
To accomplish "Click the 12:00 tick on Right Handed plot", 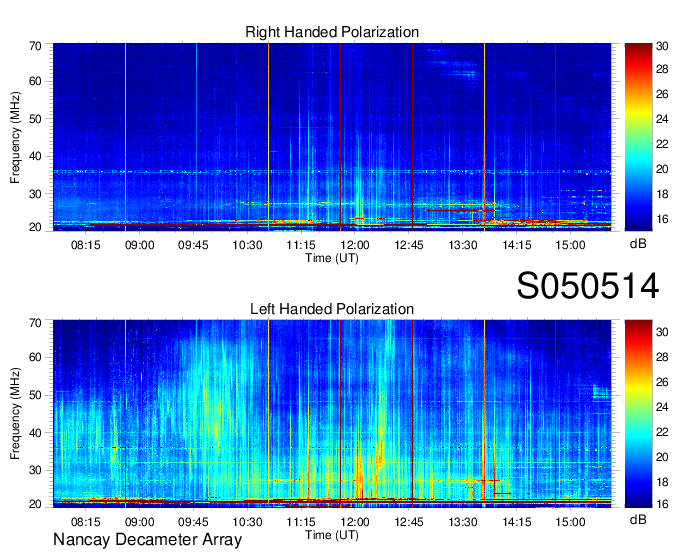I will point(355,245).
